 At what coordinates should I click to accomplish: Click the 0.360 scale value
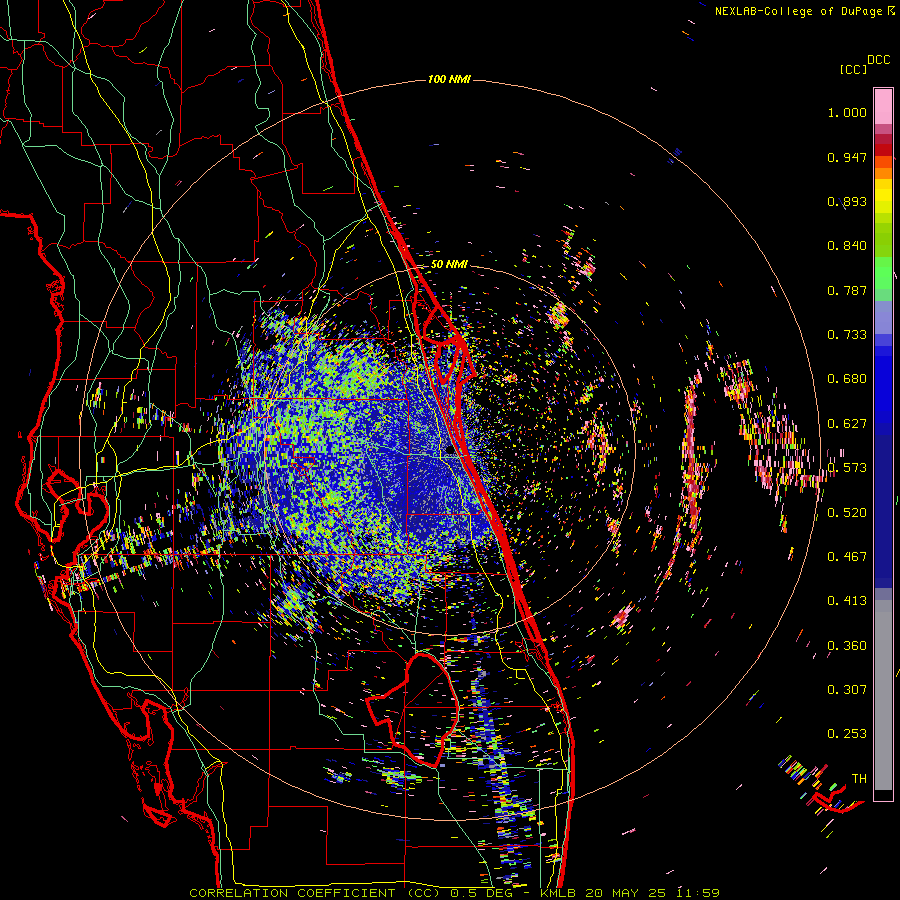coord(847,646)
